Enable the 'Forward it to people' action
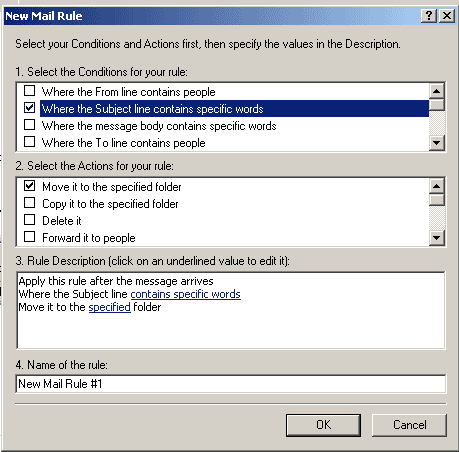 (30, 237)
